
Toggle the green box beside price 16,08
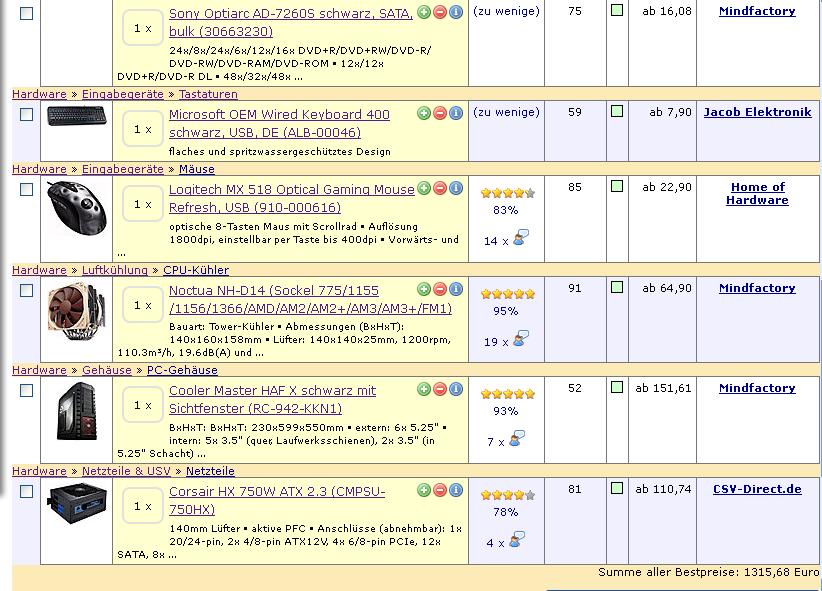[x=617, y=10]
